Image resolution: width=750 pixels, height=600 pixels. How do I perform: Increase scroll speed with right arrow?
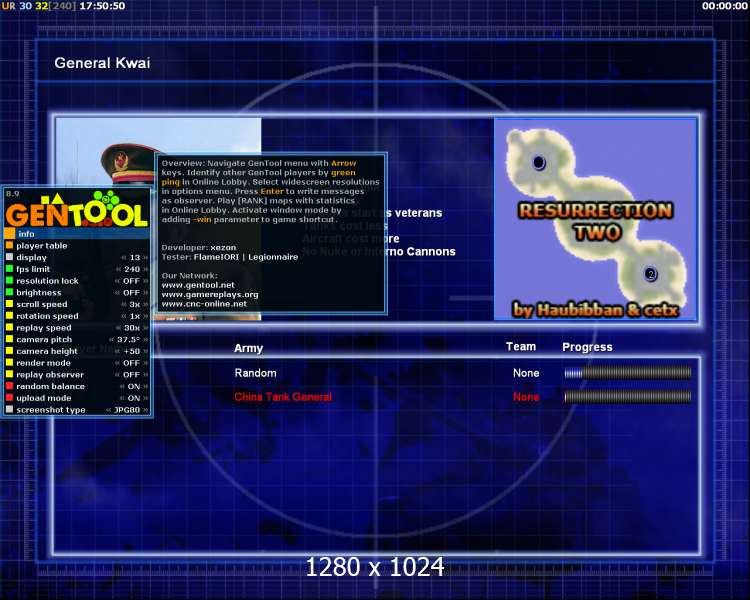145,304
